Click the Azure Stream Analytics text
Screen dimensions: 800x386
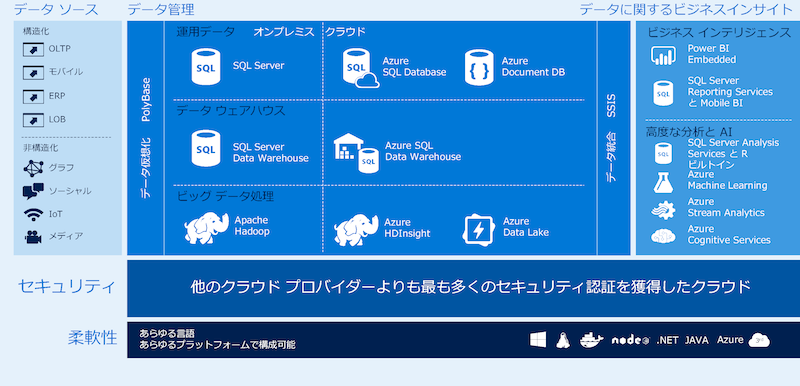pos(726,207)
